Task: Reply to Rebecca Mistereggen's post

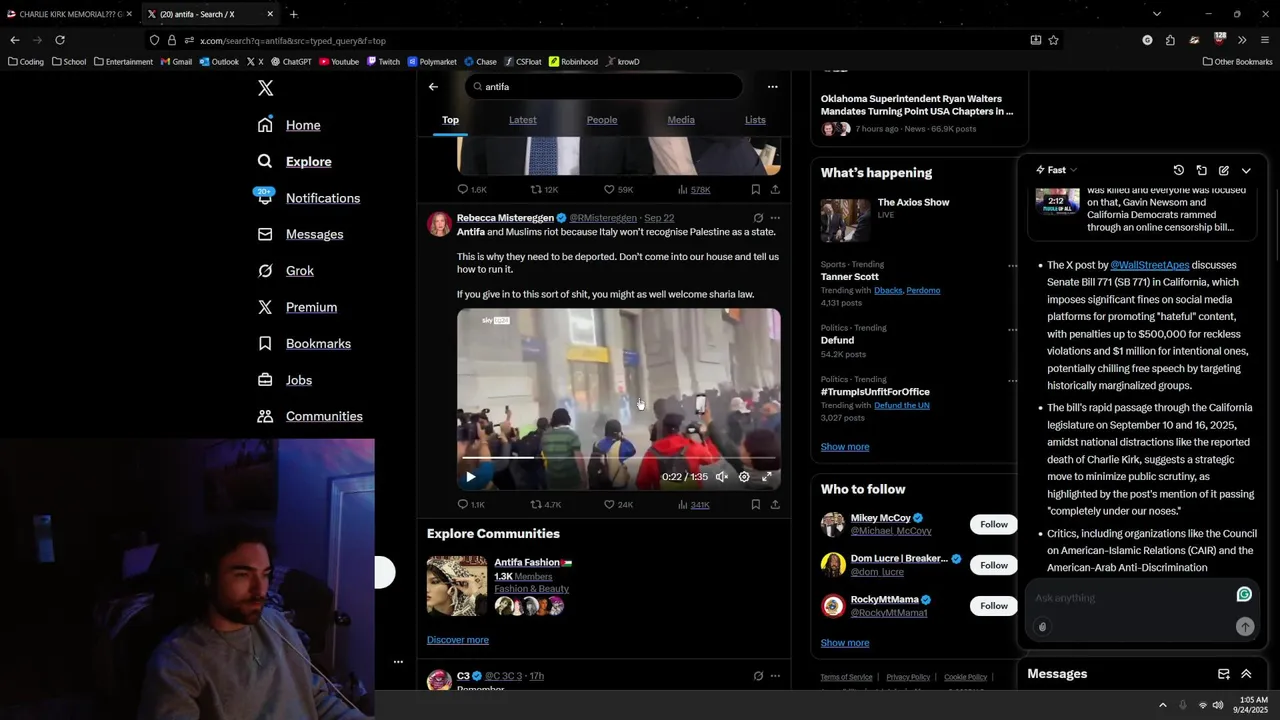Action: tap(470, 505)
